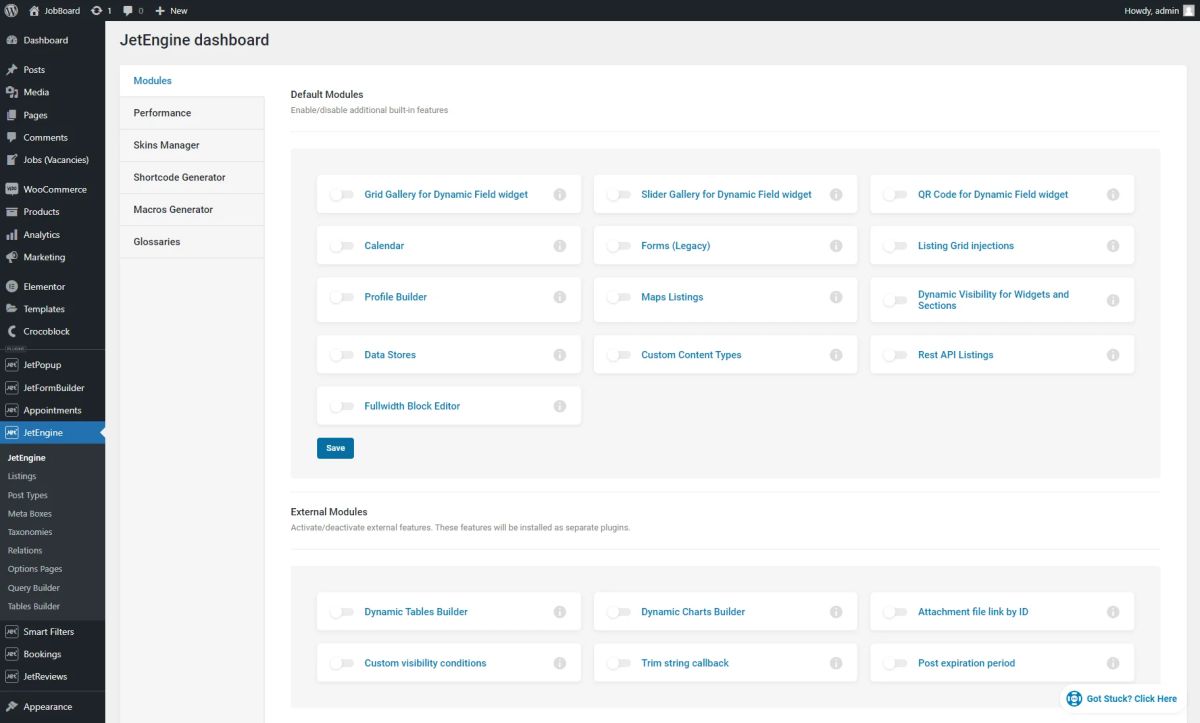The width and height of the screenshot is (1200, 723).
Task: Show info for Maps Listings module
Action: coord(836,297)
